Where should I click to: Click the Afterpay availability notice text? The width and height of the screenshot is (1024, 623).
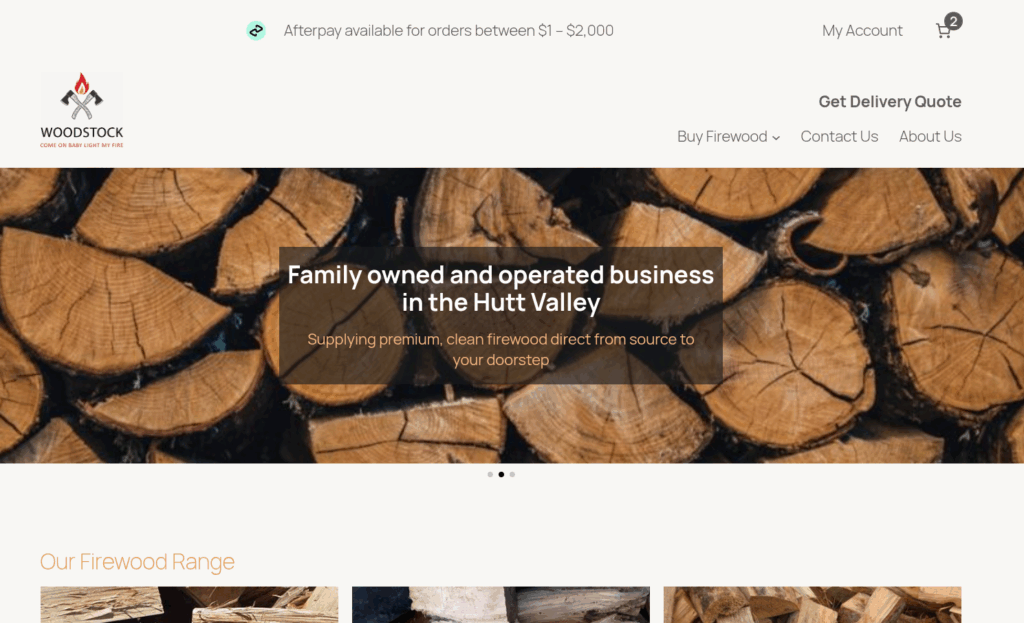click(449, 31)
